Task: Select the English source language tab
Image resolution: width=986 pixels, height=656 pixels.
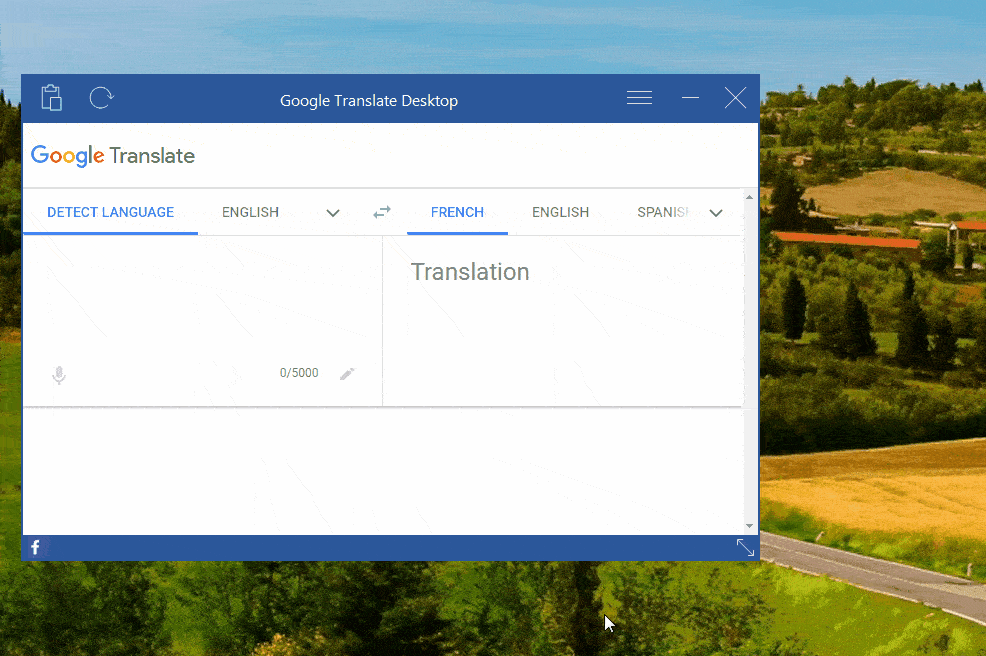Action: click(x=250, y=213)
